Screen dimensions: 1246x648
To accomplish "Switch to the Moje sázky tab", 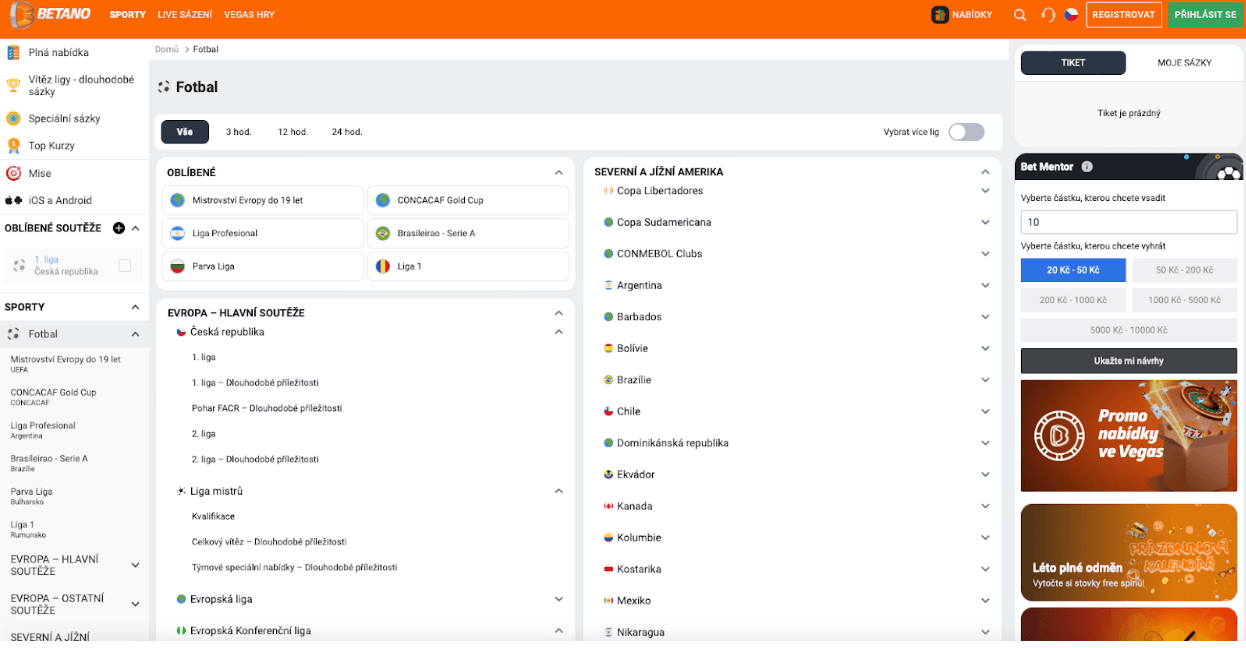I will pyautogui.click(x=1184, y=63).
